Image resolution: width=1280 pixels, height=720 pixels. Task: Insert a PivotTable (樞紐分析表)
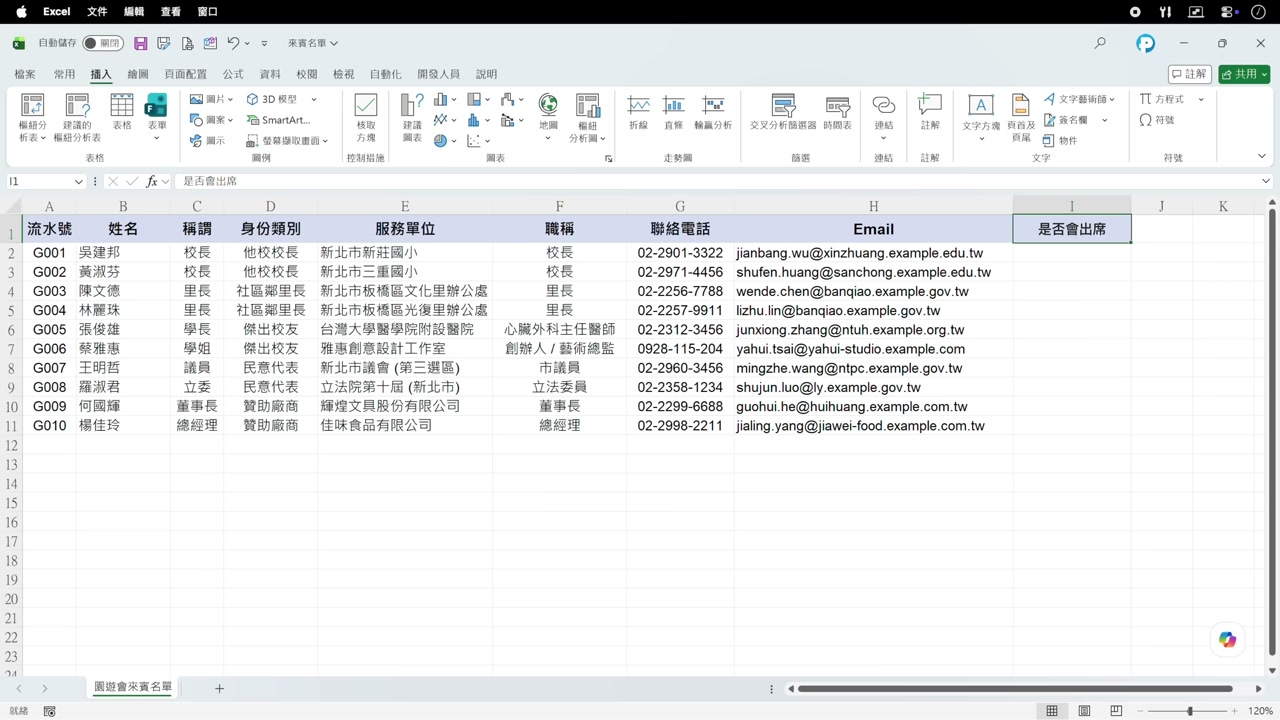[33, 118]
